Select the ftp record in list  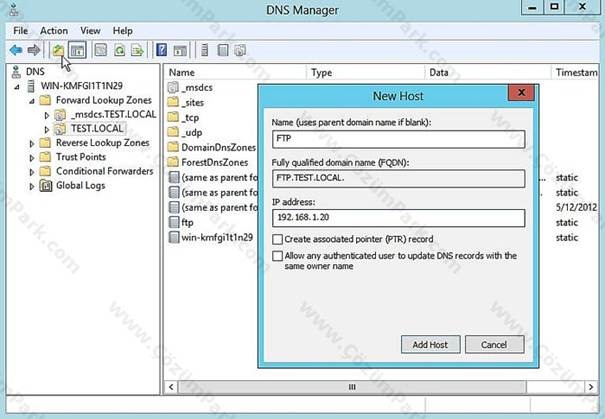tap(187, 223)
